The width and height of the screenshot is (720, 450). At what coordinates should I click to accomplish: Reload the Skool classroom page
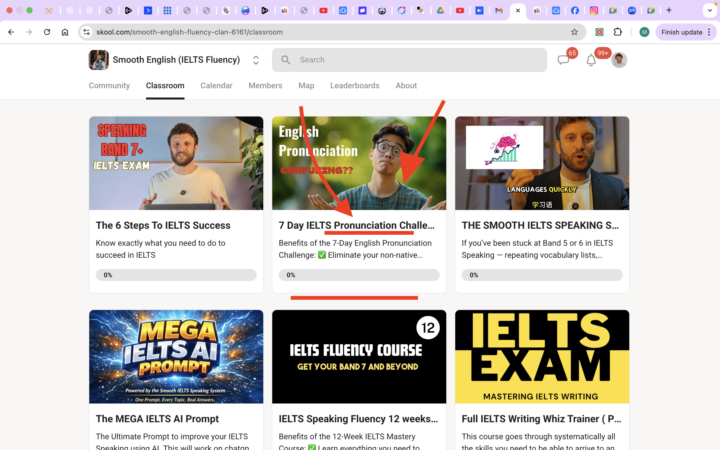(x=47, y=32)
